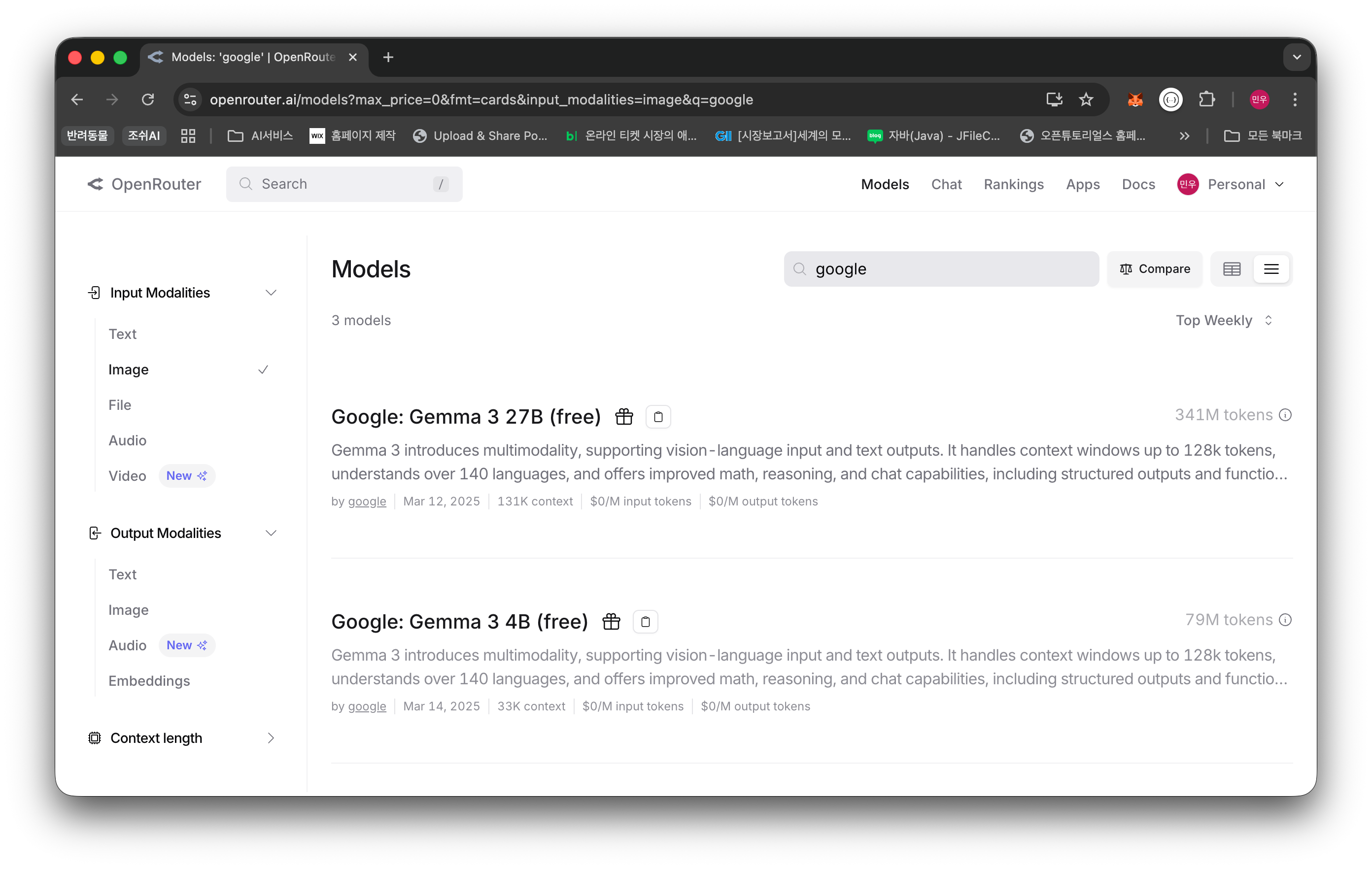Open the Extensions puzzle menu
The height and width of the screenshot is (869, 1372).
(1206, 100)
